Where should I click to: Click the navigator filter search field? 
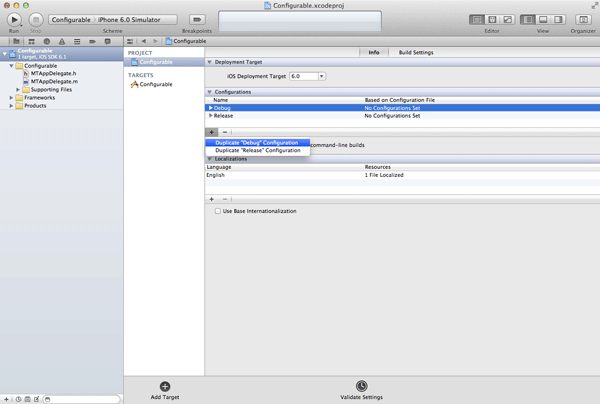pyautogui.click(x=82, y=399)
